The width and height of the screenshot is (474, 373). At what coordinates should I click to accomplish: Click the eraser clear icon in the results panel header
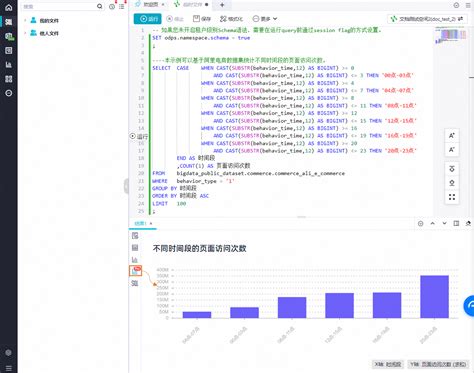468,223
